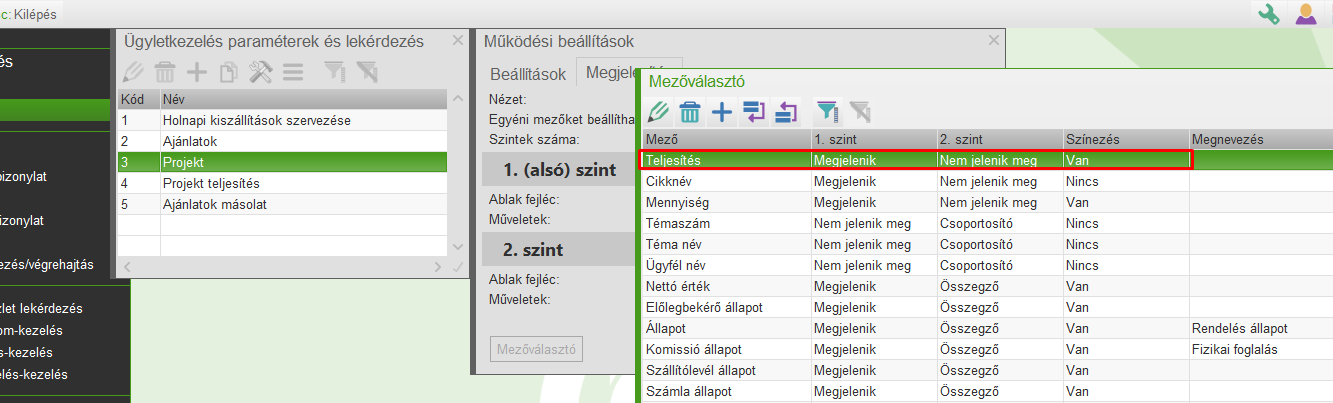The height and width of the screenshot is (403, 1333).
Task: Select the Ajánlatok másolat row
Action: pos(282,204)
